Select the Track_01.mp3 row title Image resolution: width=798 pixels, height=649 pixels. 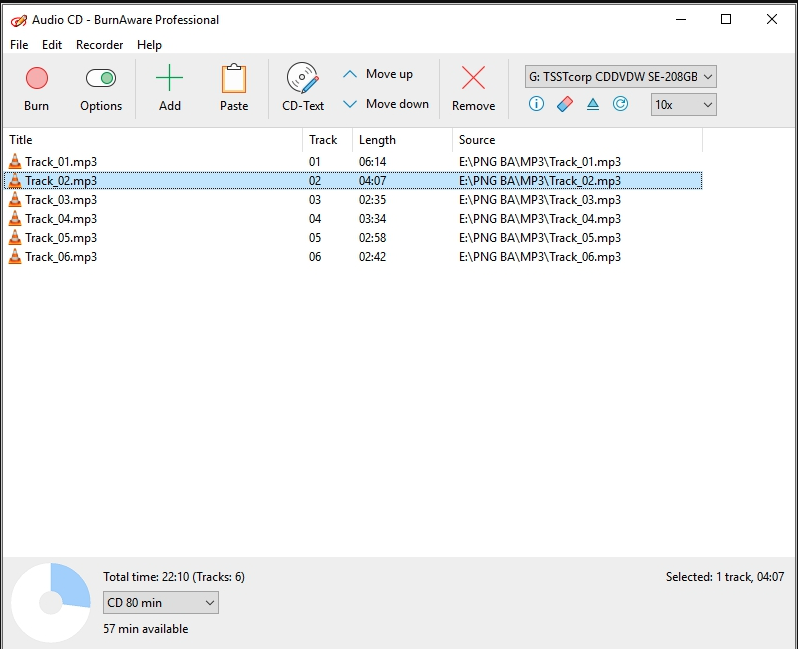coord(61,162)
